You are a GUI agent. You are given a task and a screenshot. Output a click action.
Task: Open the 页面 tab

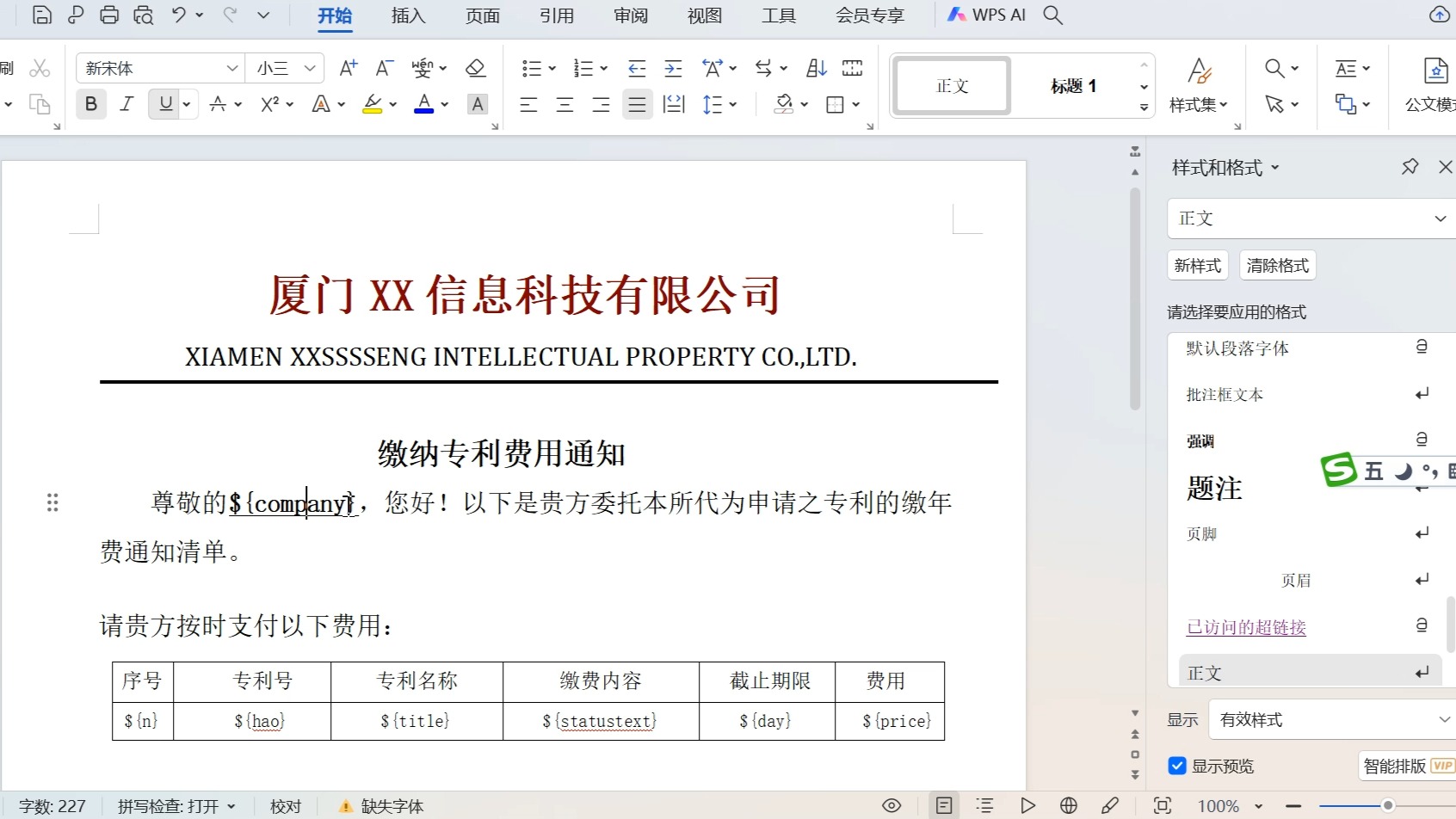tap(482, 15)
